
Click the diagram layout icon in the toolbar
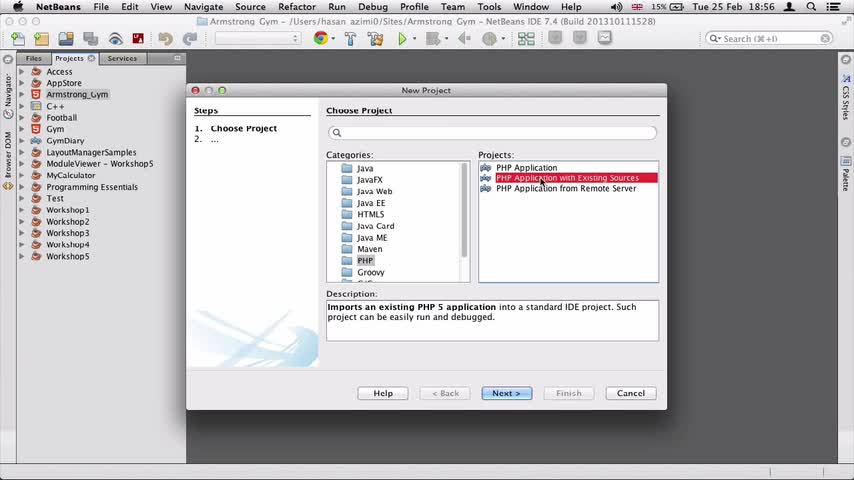[x=526, y=39]
